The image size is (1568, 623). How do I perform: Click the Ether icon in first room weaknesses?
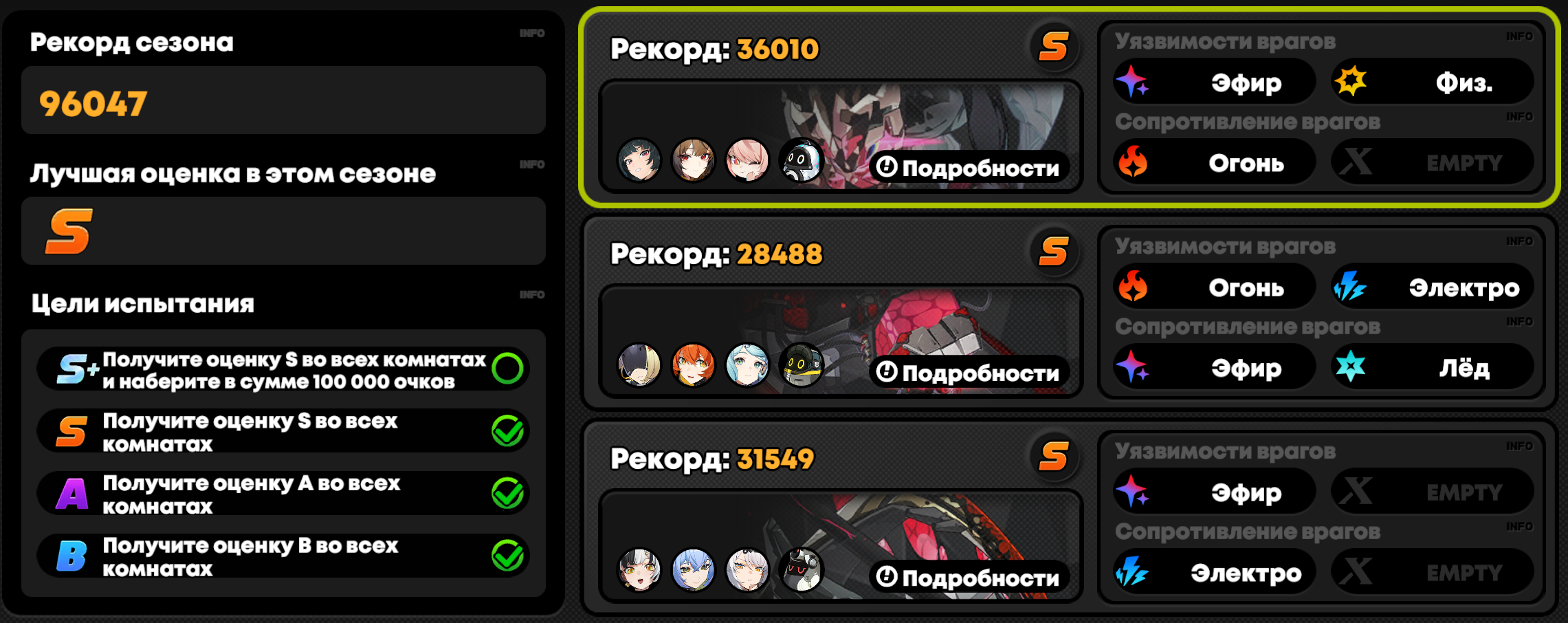[1132, 82]
